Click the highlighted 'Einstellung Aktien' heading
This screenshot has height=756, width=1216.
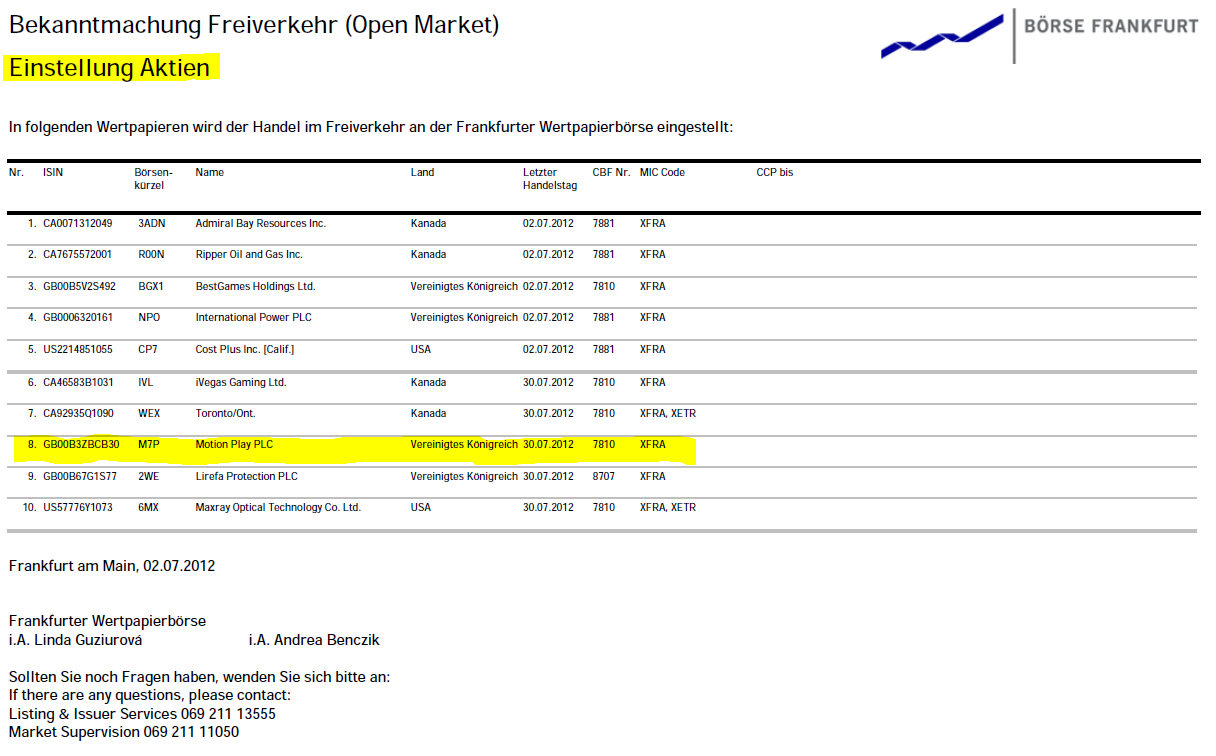[x=110, y=68]
